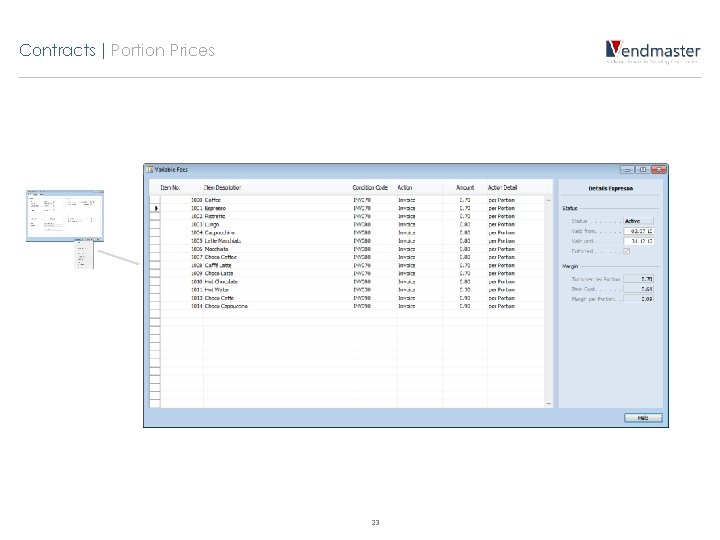Screen dimensions: 720x540
Task: Close the Variable Fees window
Action: click(658, 169)
